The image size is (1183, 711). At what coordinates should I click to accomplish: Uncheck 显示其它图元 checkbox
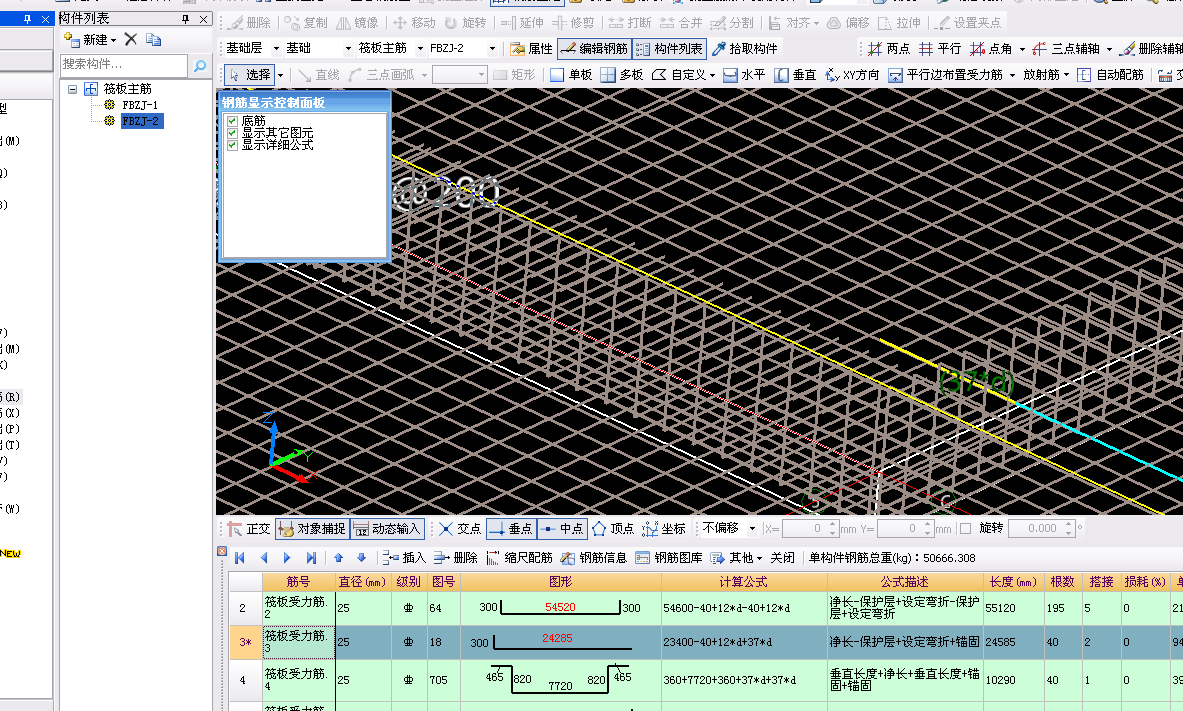[x=232, y=133]
